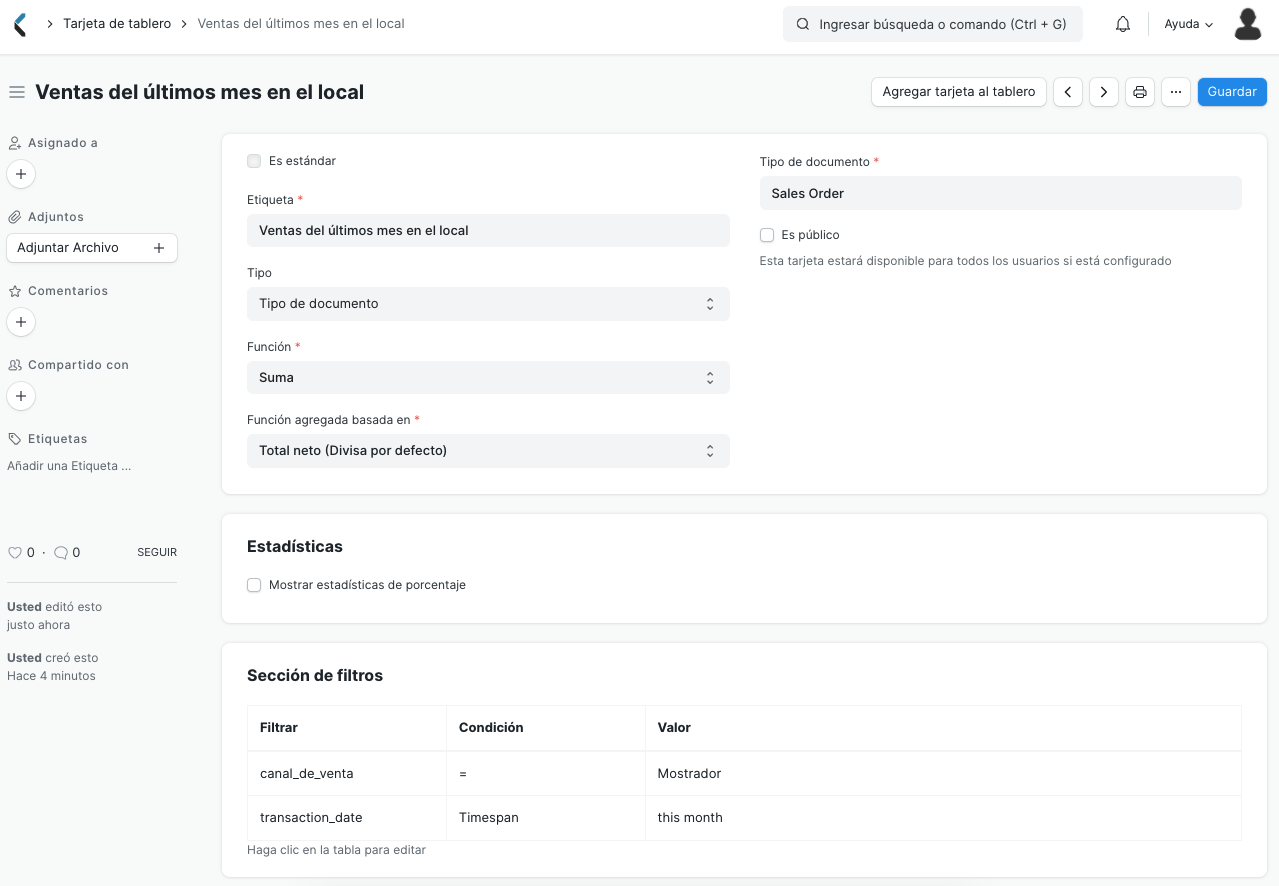Click the Condición column header
Viewport: 1279px width, 886px height.
point(545,728)
